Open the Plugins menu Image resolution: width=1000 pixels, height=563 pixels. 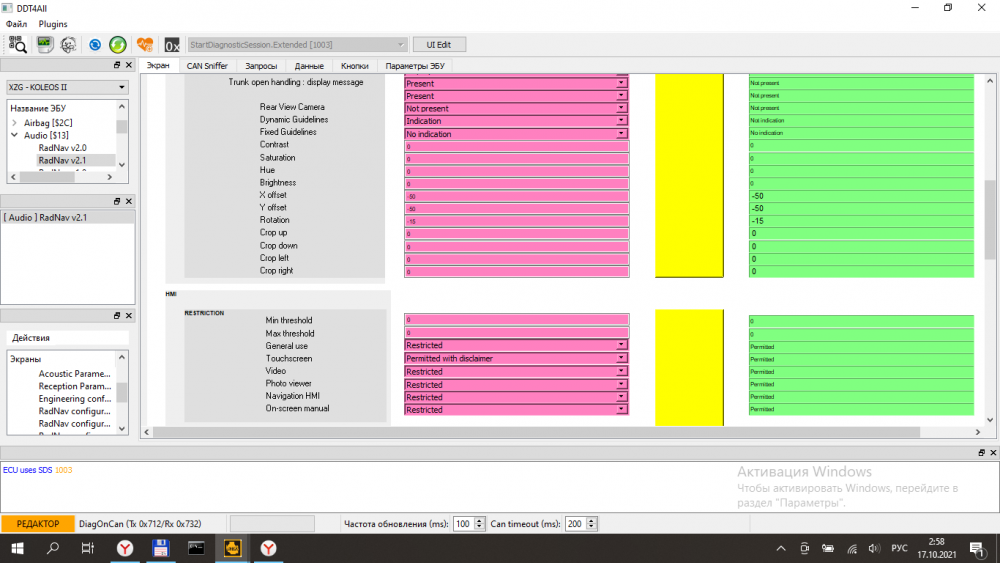(53, 24)
